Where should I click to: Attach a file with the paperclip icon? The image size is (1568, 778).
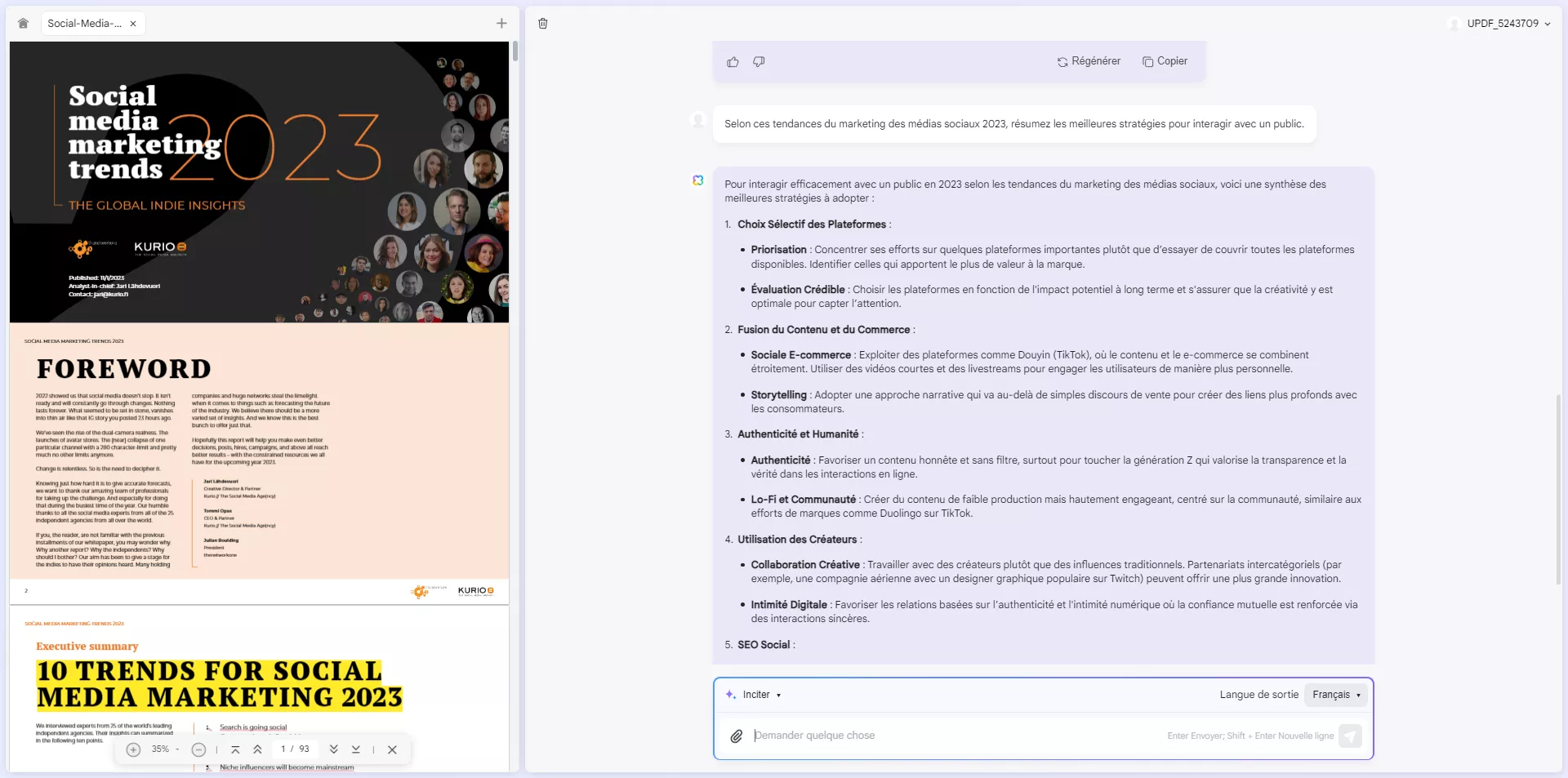[x=737, y=736]
